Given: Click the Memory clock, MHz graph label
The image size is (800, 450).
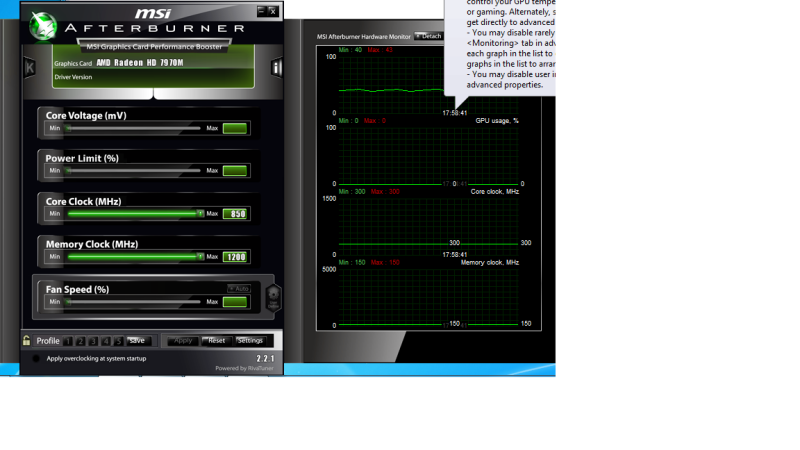Looking at the screenshot, I should (490, 263).
